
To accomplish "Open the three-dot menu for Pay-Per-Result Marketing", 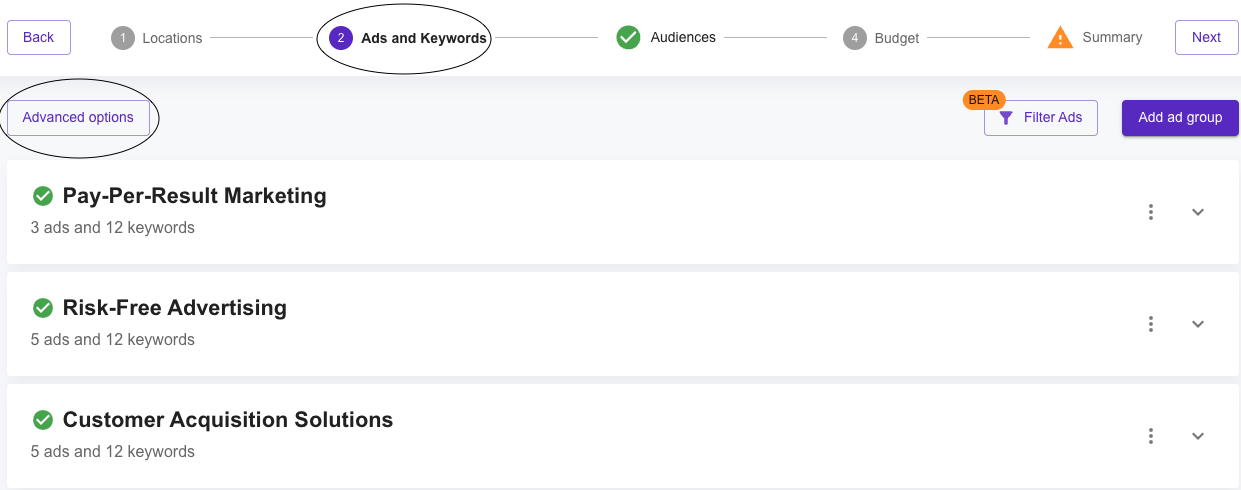I will tap(1151, 212).
